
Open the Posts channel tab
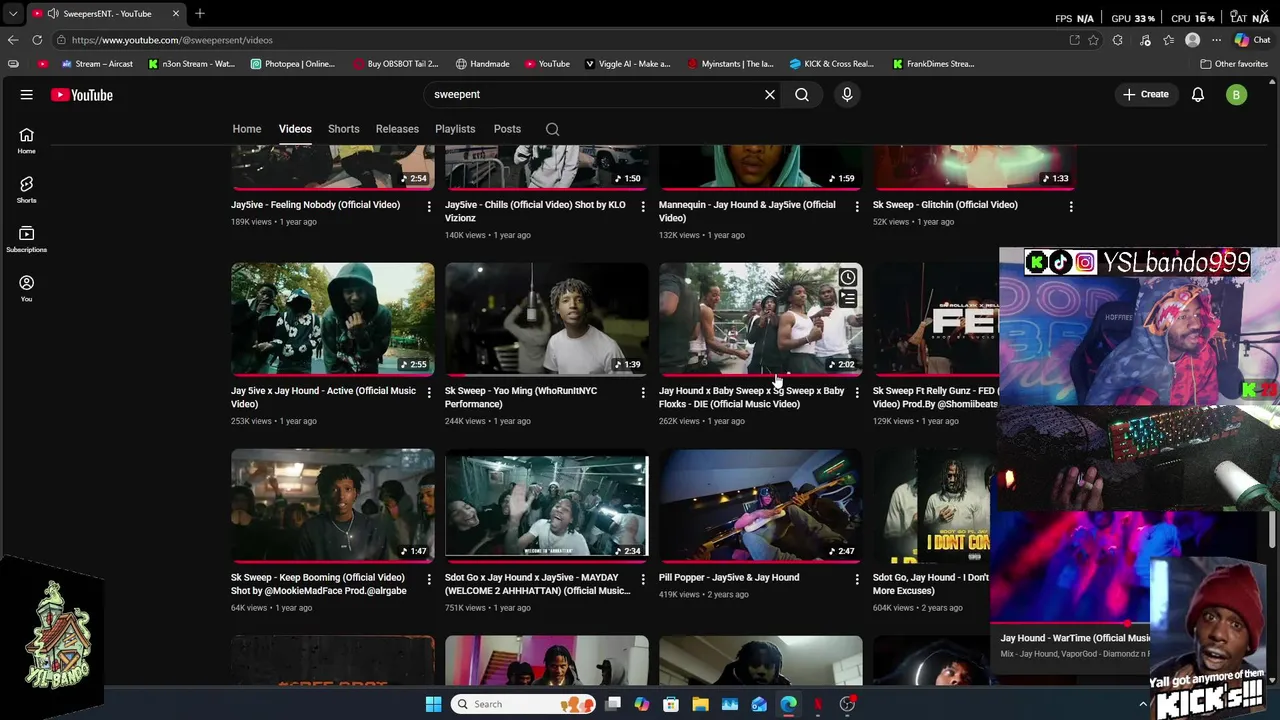[507, 129]
